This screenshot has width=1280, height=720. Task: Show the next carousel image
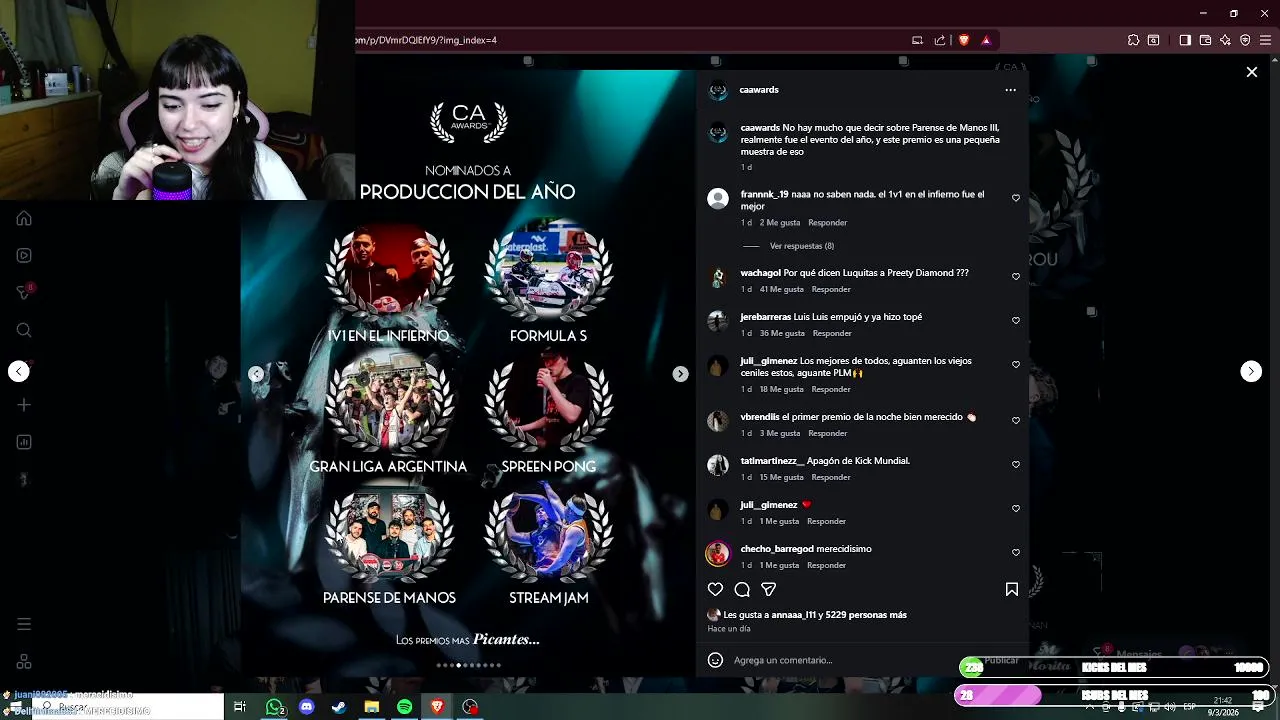pos(680,374)
